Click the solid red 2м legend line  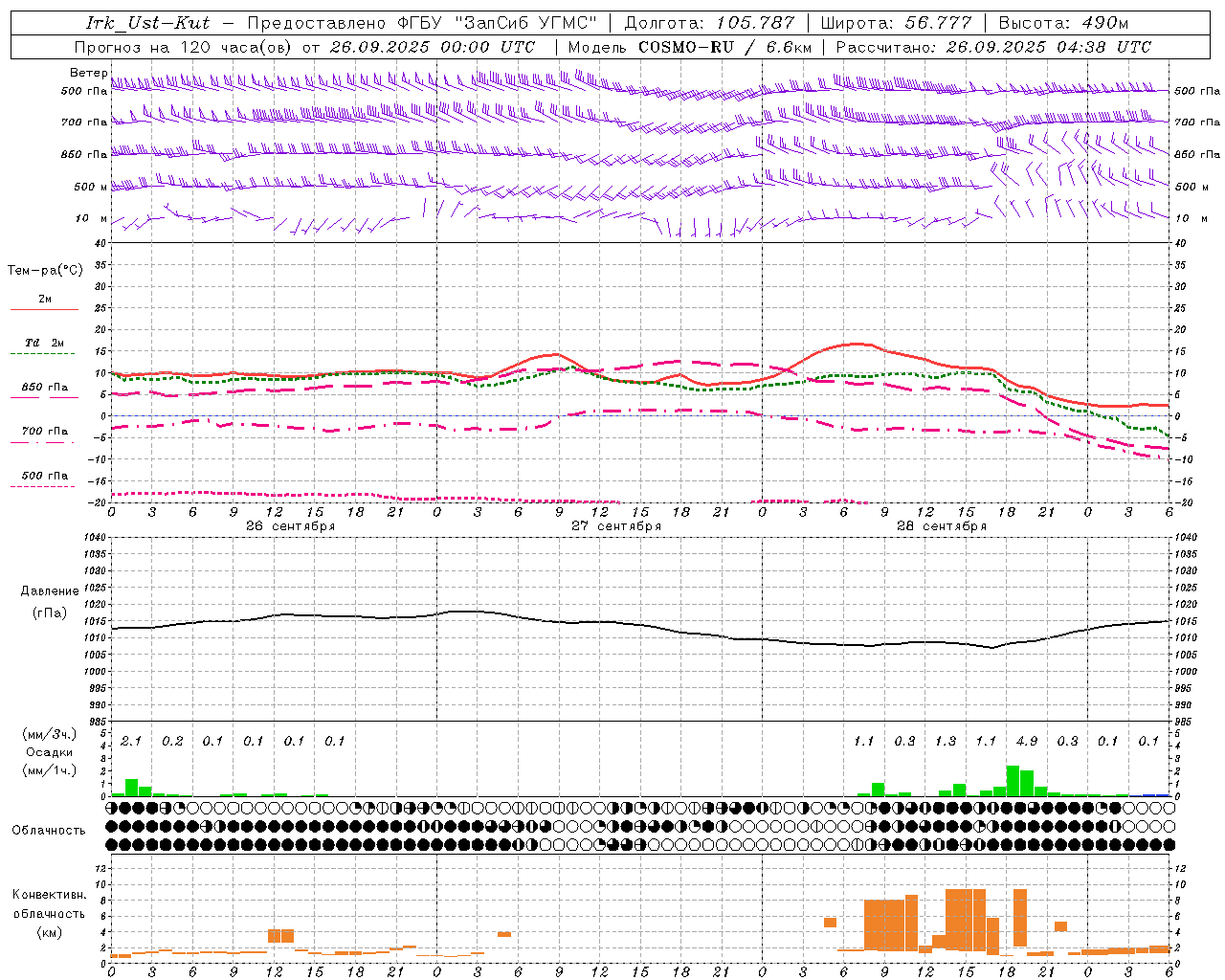pyautogui.click(x=45, y=309)
